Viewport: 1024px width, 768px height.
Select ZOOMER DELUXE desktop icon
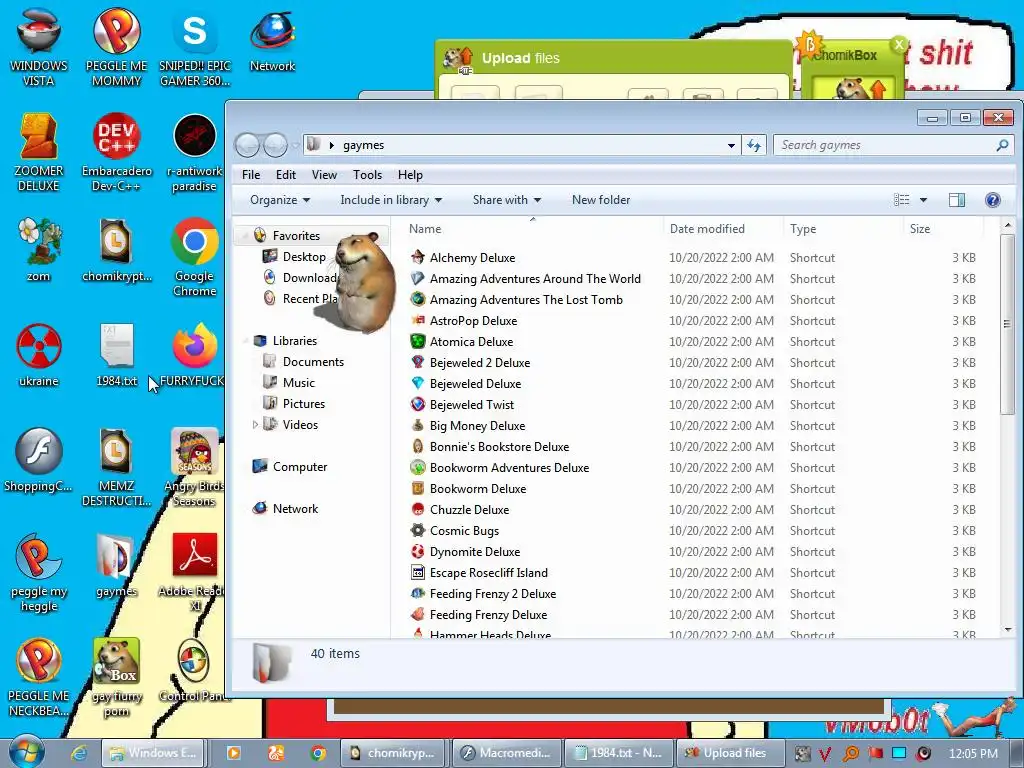[39, 152]
